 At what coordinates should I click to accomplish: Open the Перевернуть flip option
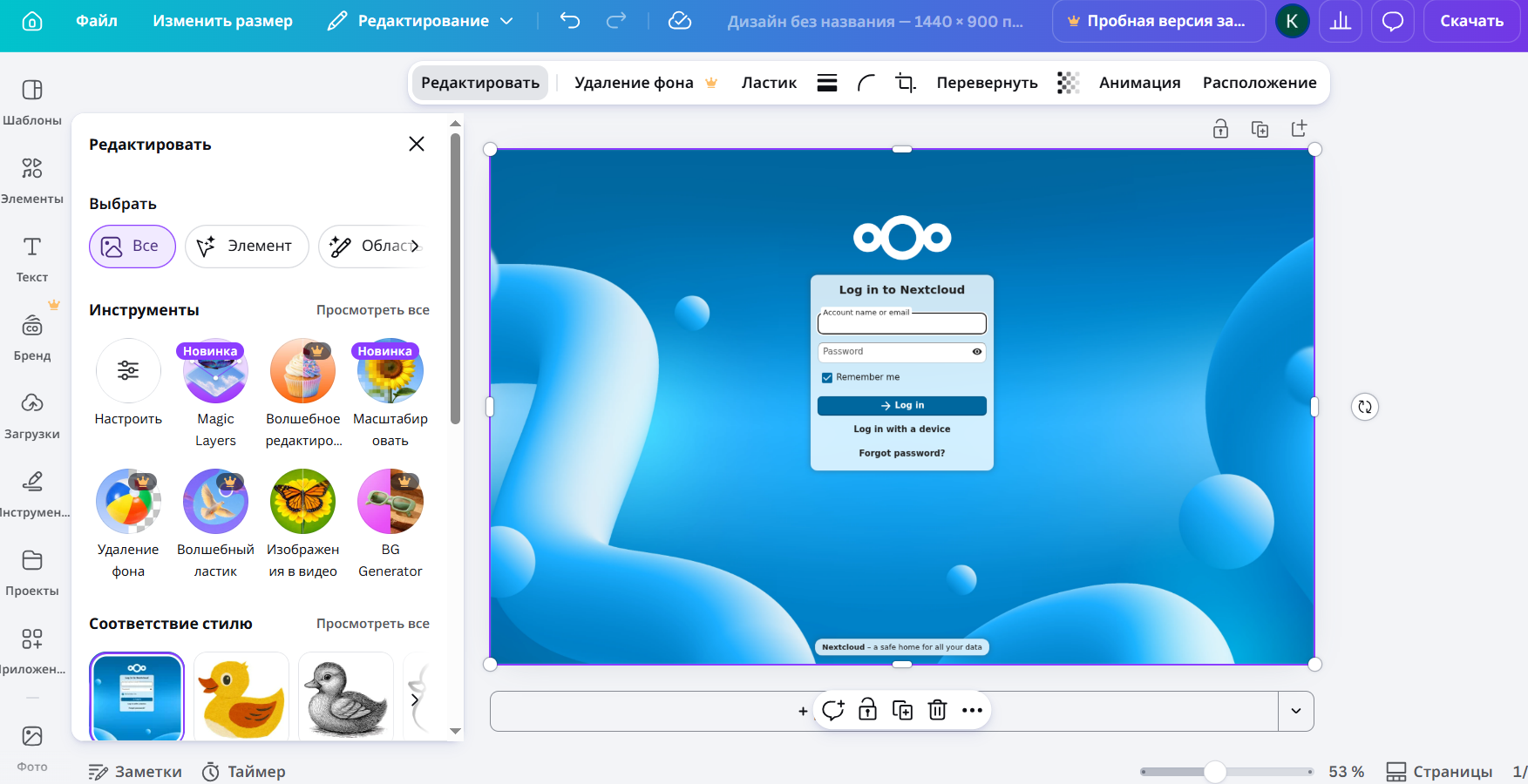[987, 83]
